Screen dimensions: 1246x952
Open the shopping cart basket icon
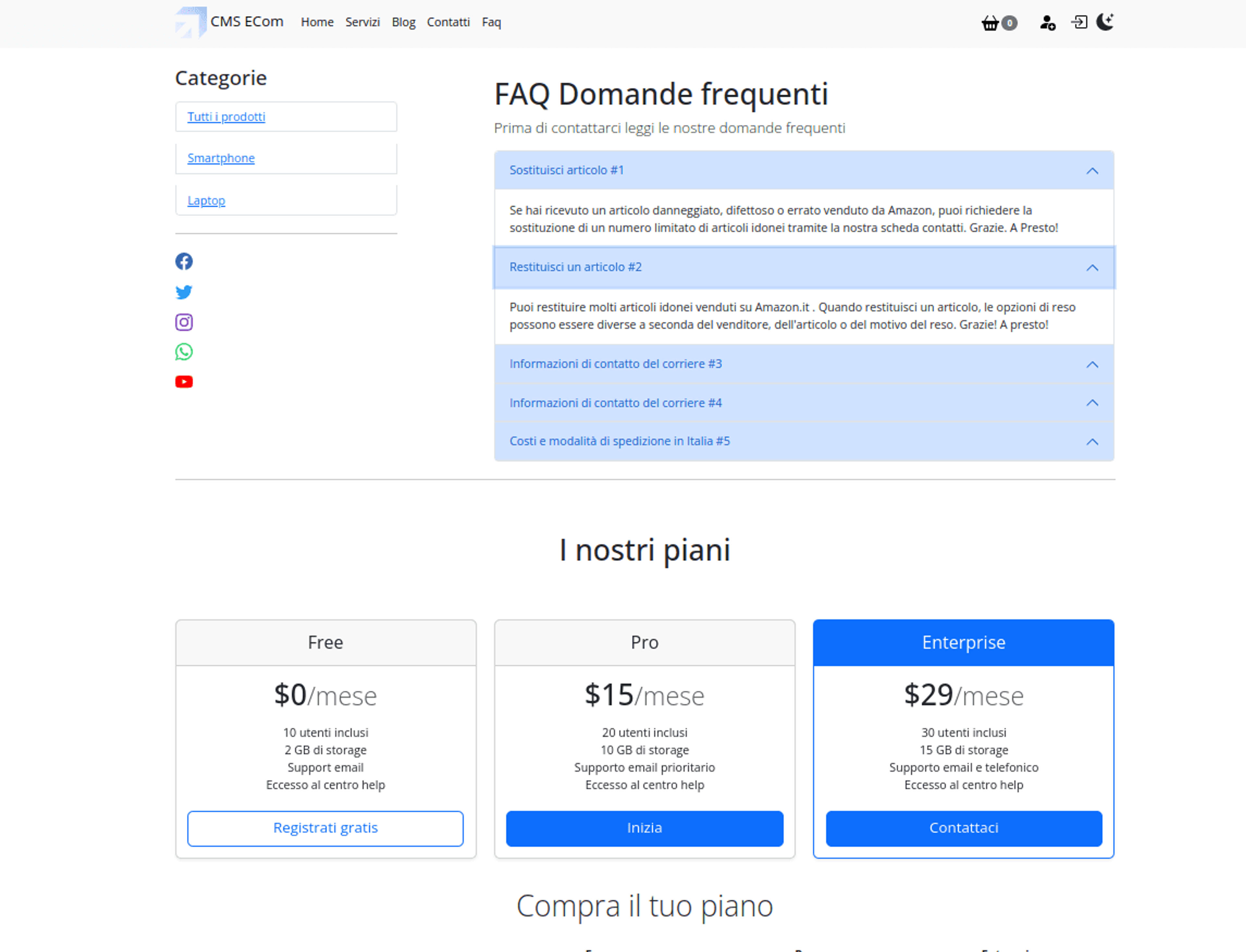point(989,23)
